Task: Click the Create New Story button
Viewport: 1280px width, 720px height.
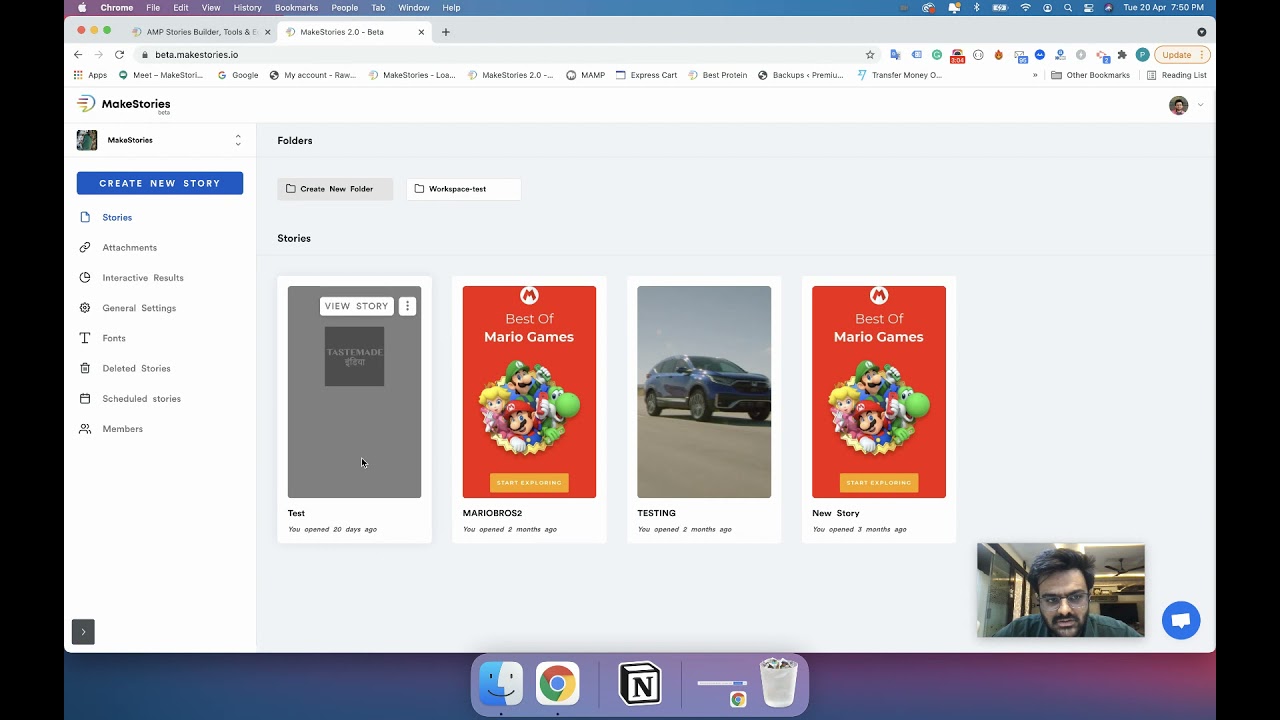Action: (x=160, y=183)
